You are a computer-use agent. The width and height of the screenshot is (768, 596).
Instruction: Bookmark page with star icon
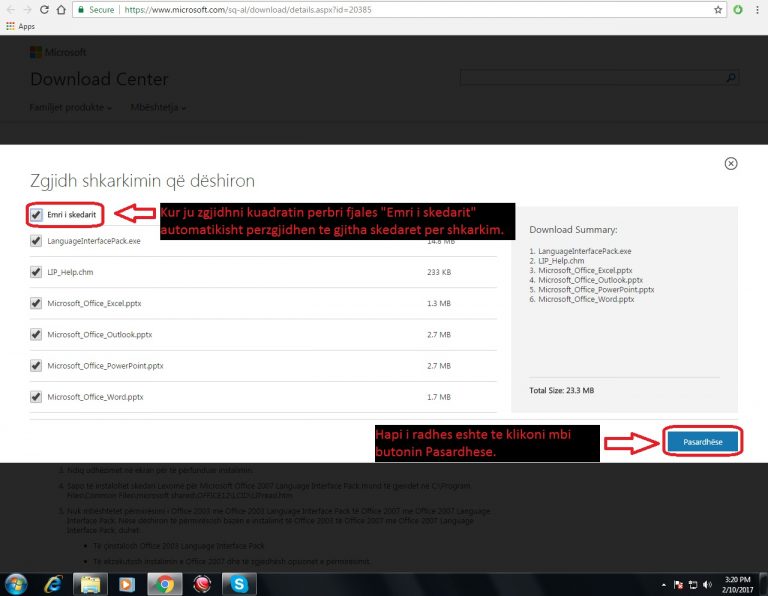(x=718, y=9)
